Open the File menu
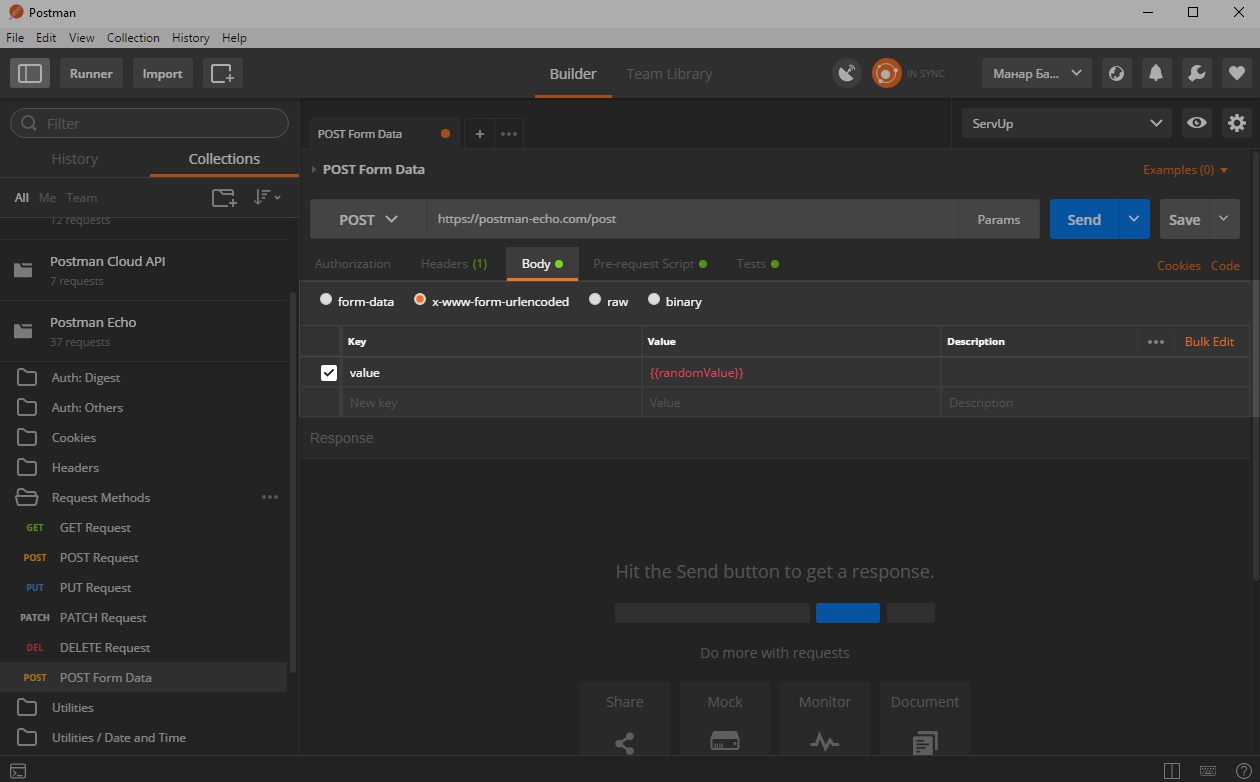 (x=15, y=38)
